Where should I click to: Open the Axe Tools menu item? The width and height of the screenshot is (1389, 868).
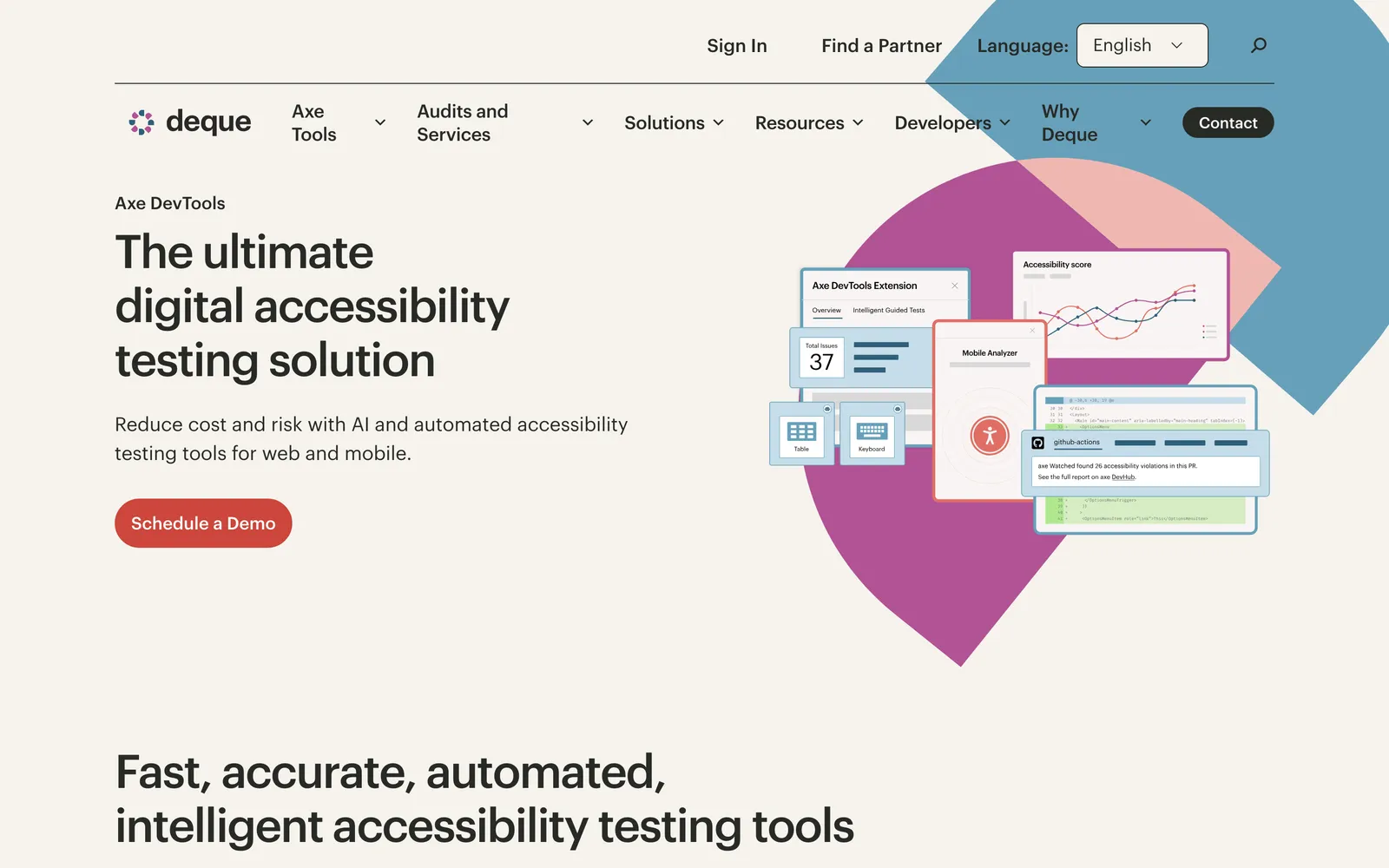(x=314, y=122)
